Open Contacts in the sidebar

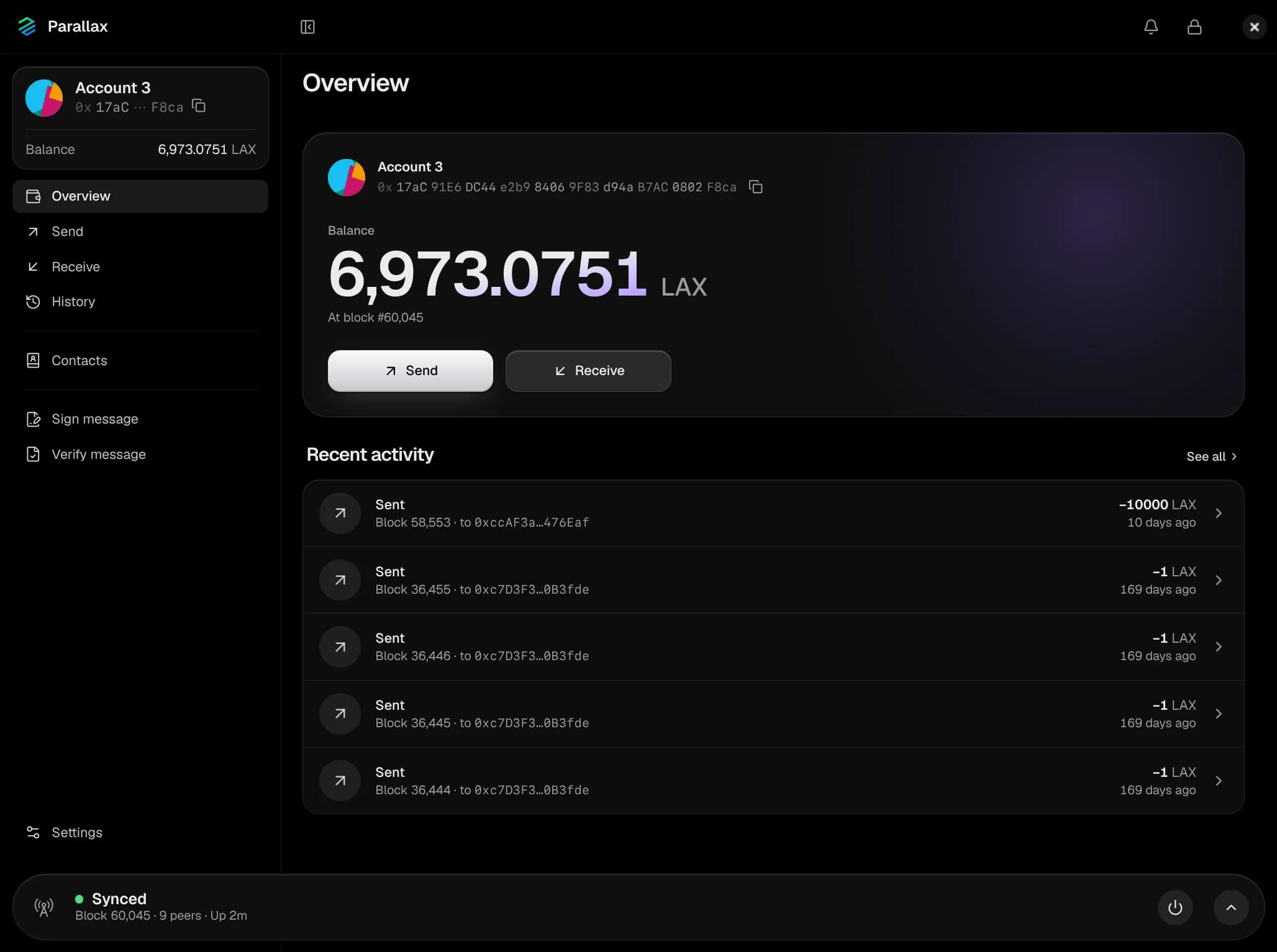tap(140, 361)
